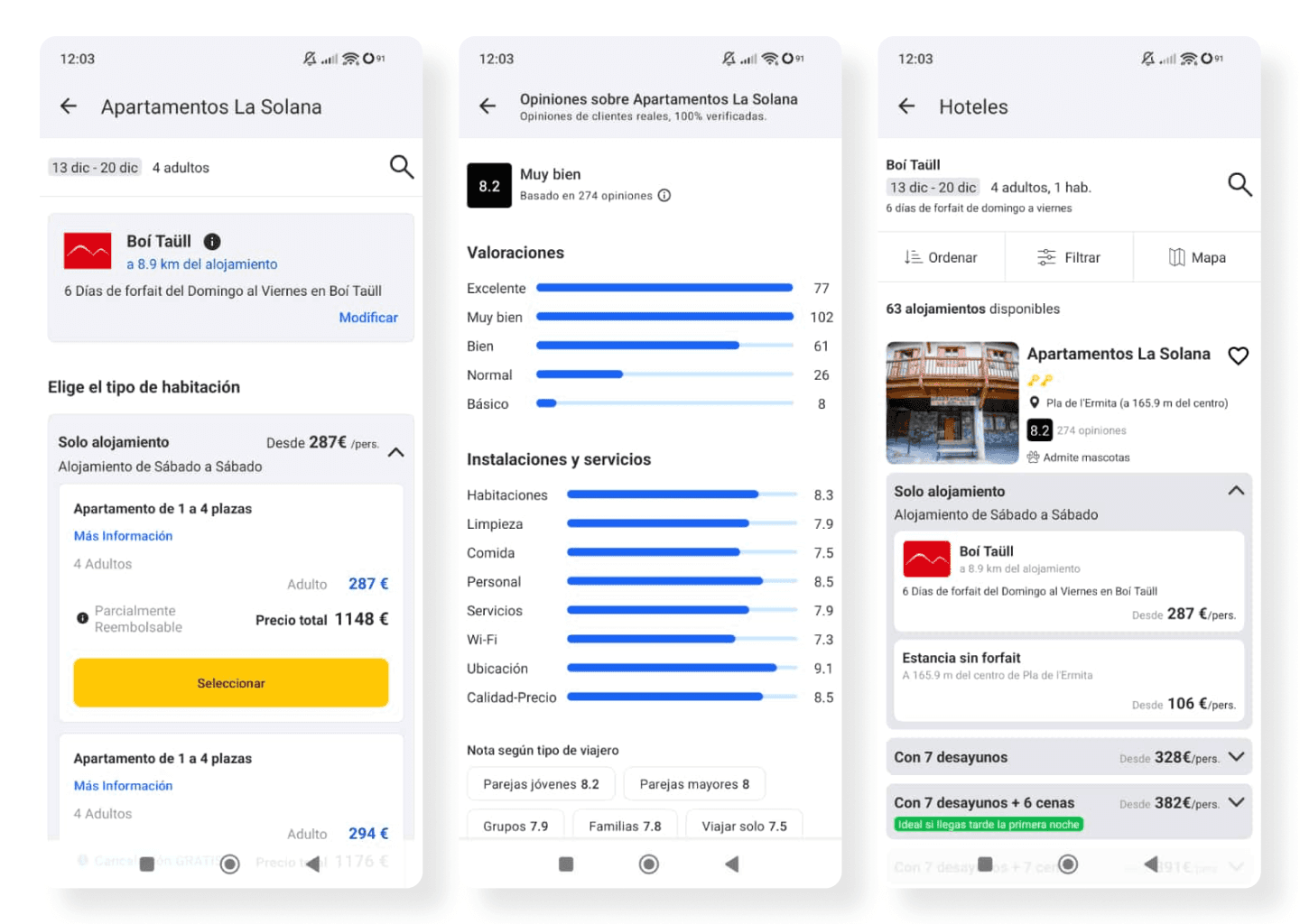Viewport: 1300px width, 924px height.
Task: Tap Ideal si llegas tarde green label
Action: pyautogui.click(x=989, y=825)
